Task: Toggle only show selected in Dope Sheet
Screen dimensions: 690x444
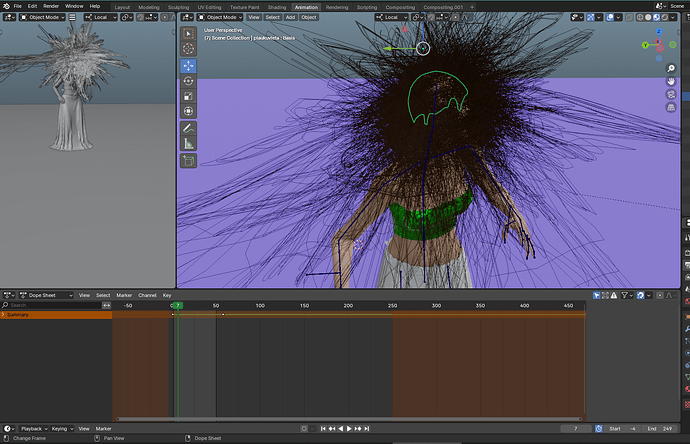Action: (x=597, y=295)
